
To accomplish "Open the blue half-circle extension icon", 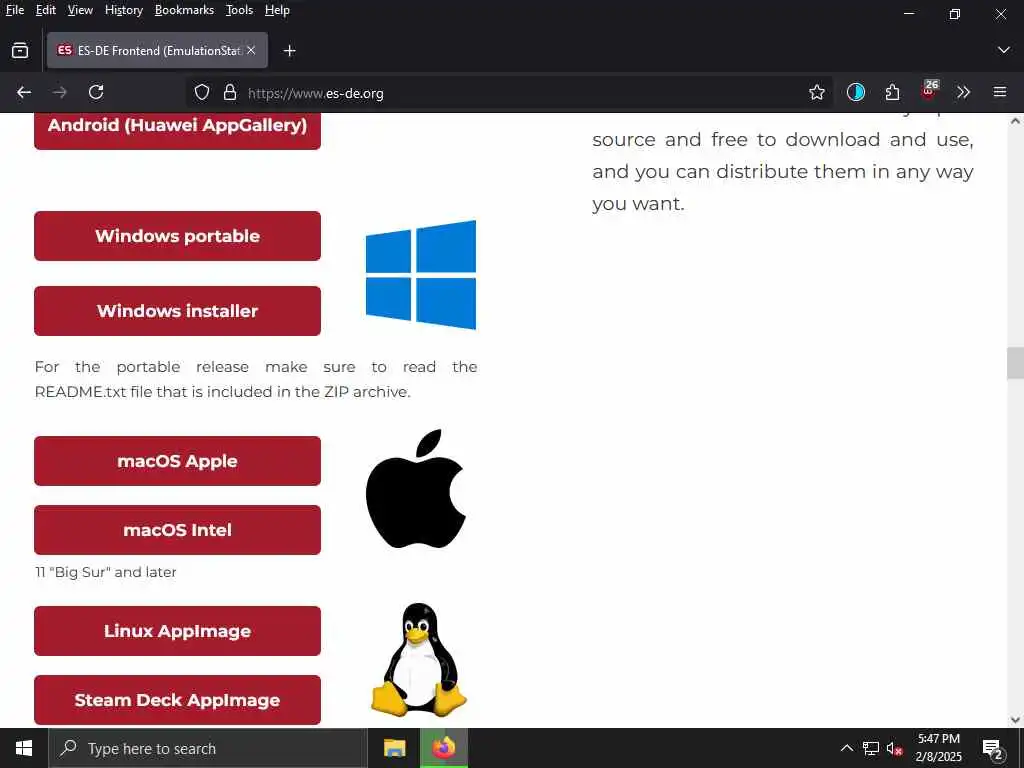I will coord(856,93).
